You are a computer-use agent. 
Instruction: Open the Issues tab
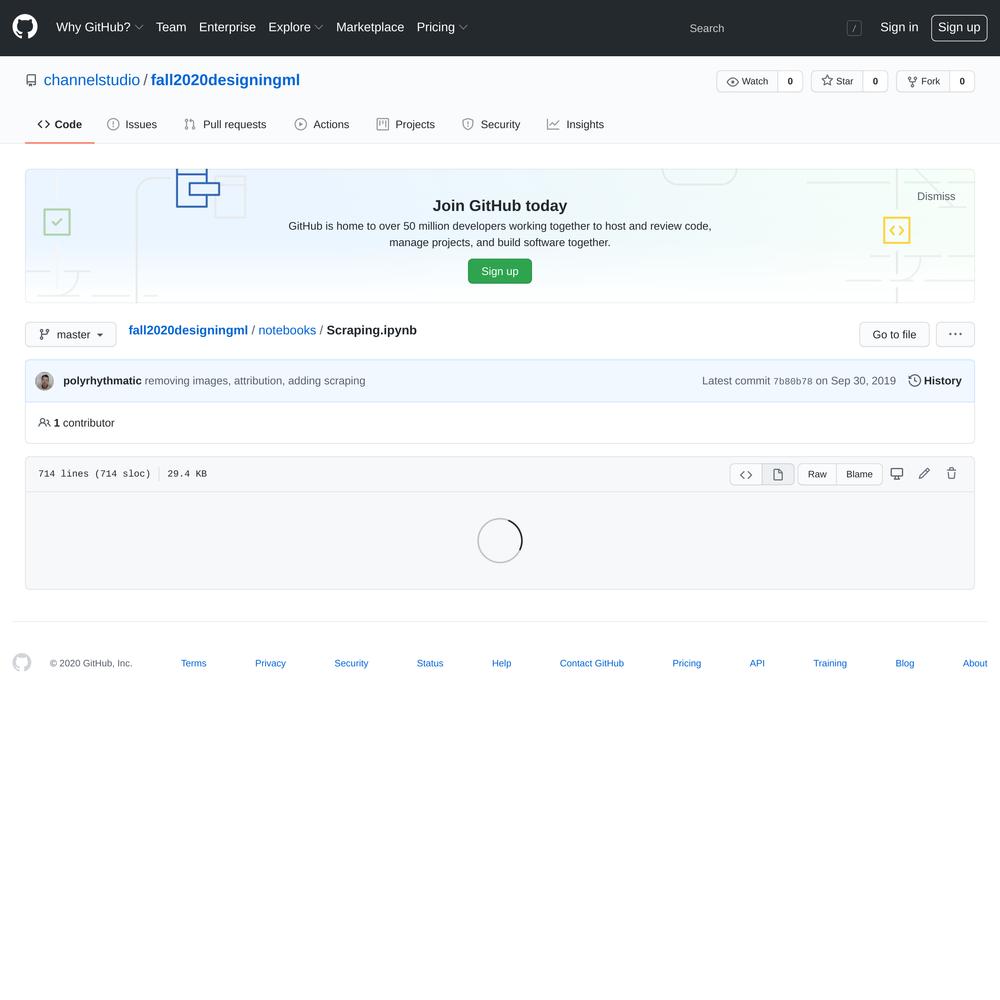tap(132, 124)
